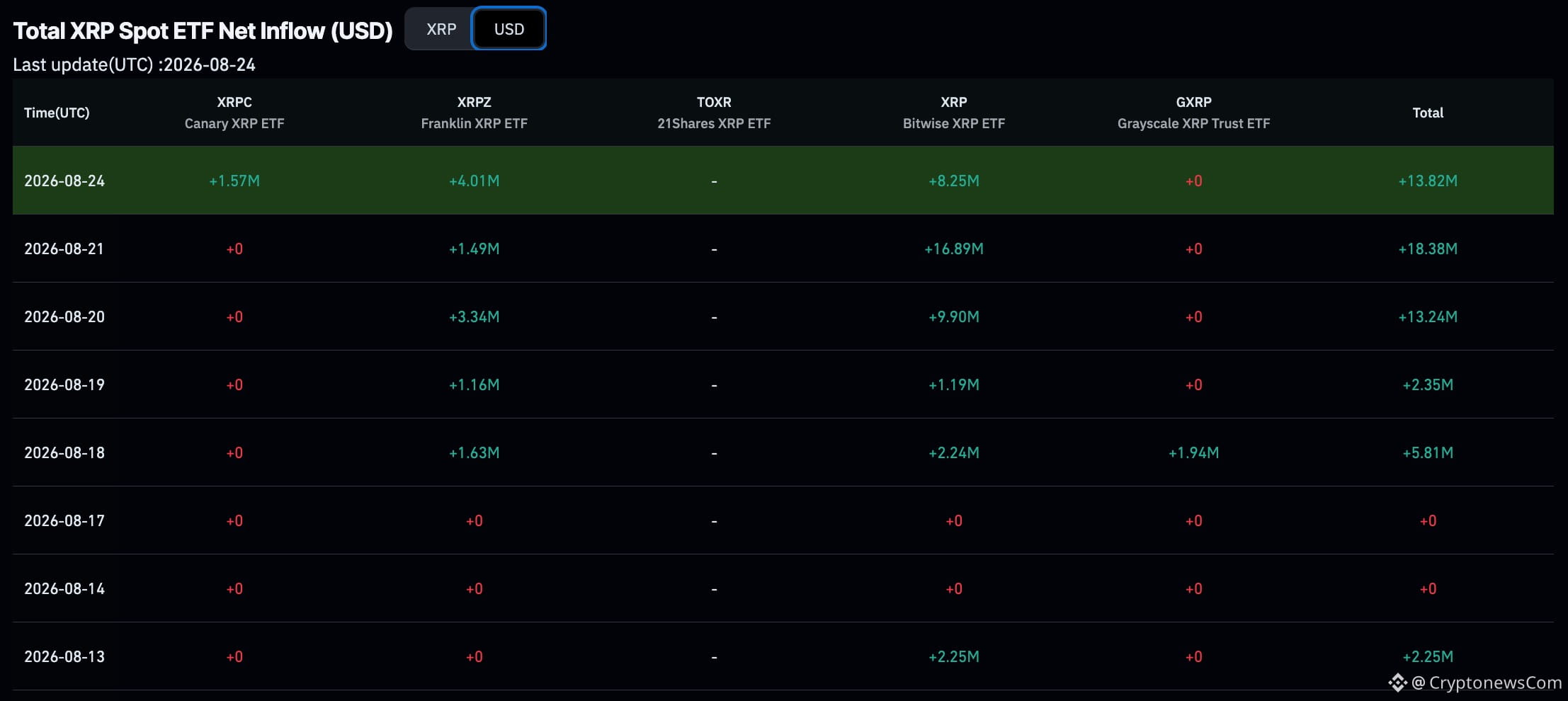Click the Bitwise +2.25M value for 2026-08-13
Screen dimensions: 1568x701
point(954,656)
